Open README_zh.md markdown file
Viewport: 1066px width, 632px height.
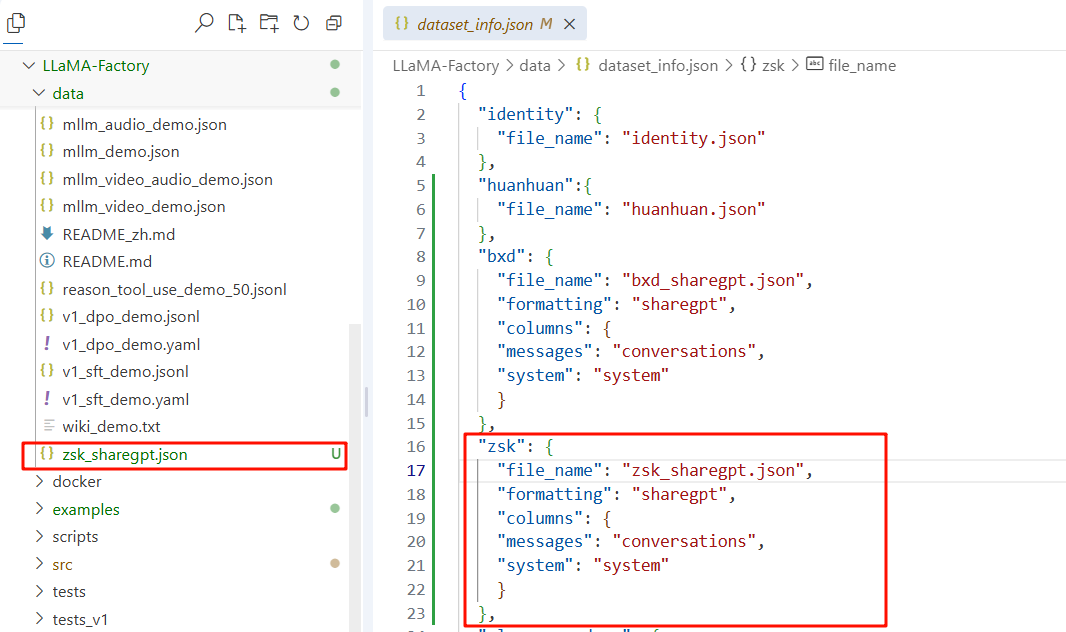(x=118, y=234)
